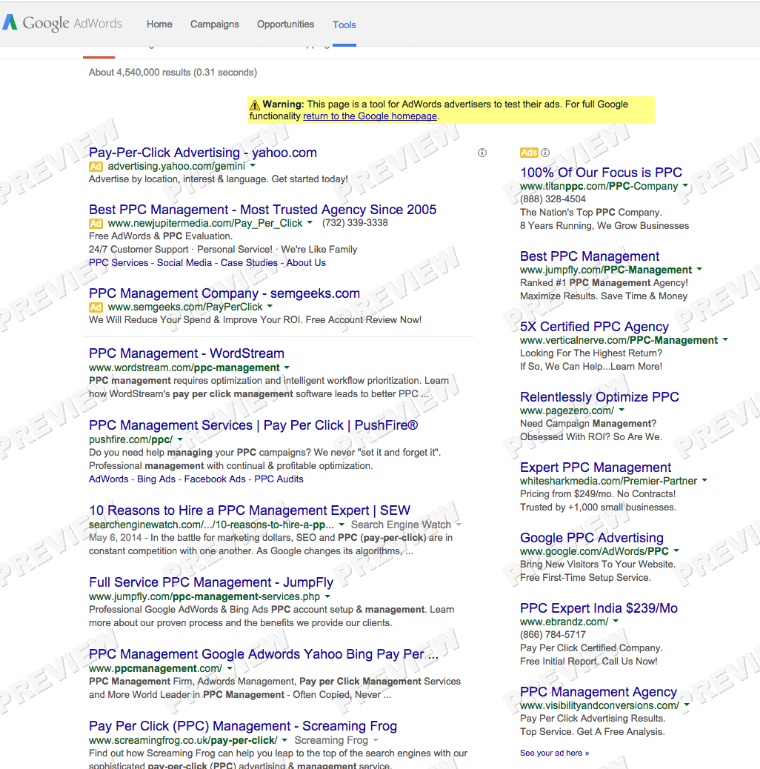Image resolution: width=760 pixels, height=769 pixels.
Task: Expand dropdown next to whitesharkmedia.com URL
Action: click(705, 480)
